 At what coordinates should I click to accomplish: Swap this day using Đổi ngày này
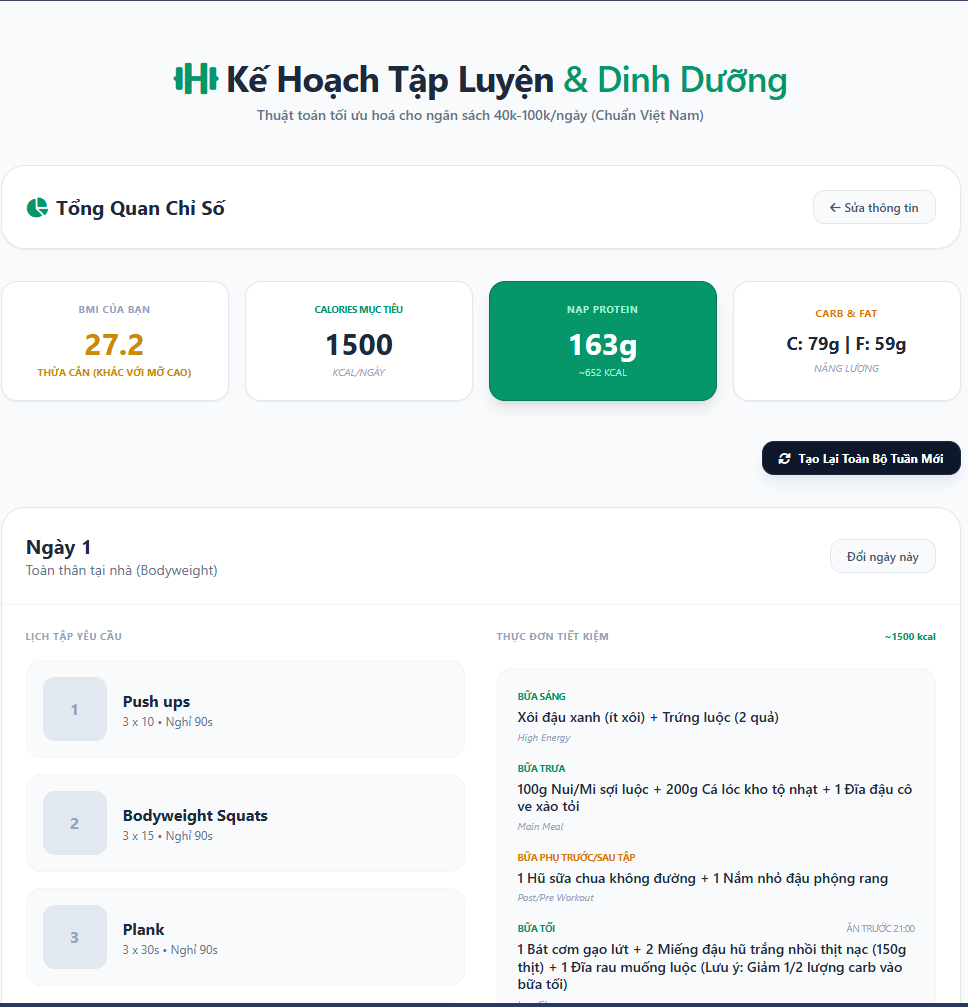click(883, 556)
